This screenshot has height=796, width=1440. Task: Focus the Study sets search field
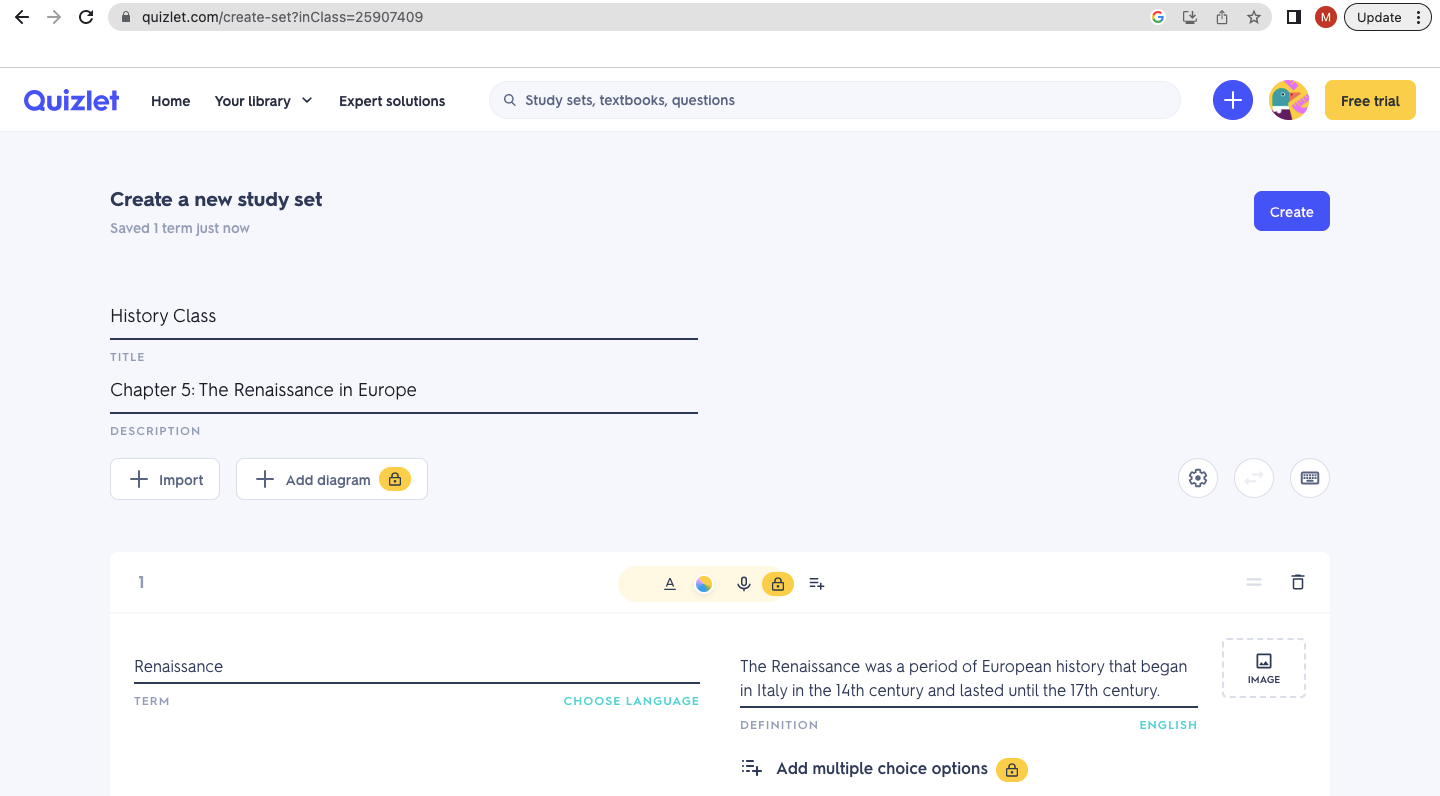835,100
